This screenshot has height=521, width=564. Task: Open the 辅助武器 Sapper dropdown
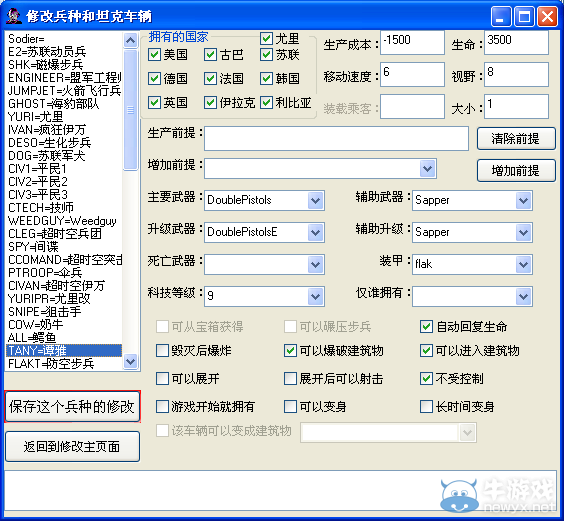(523, 200)
